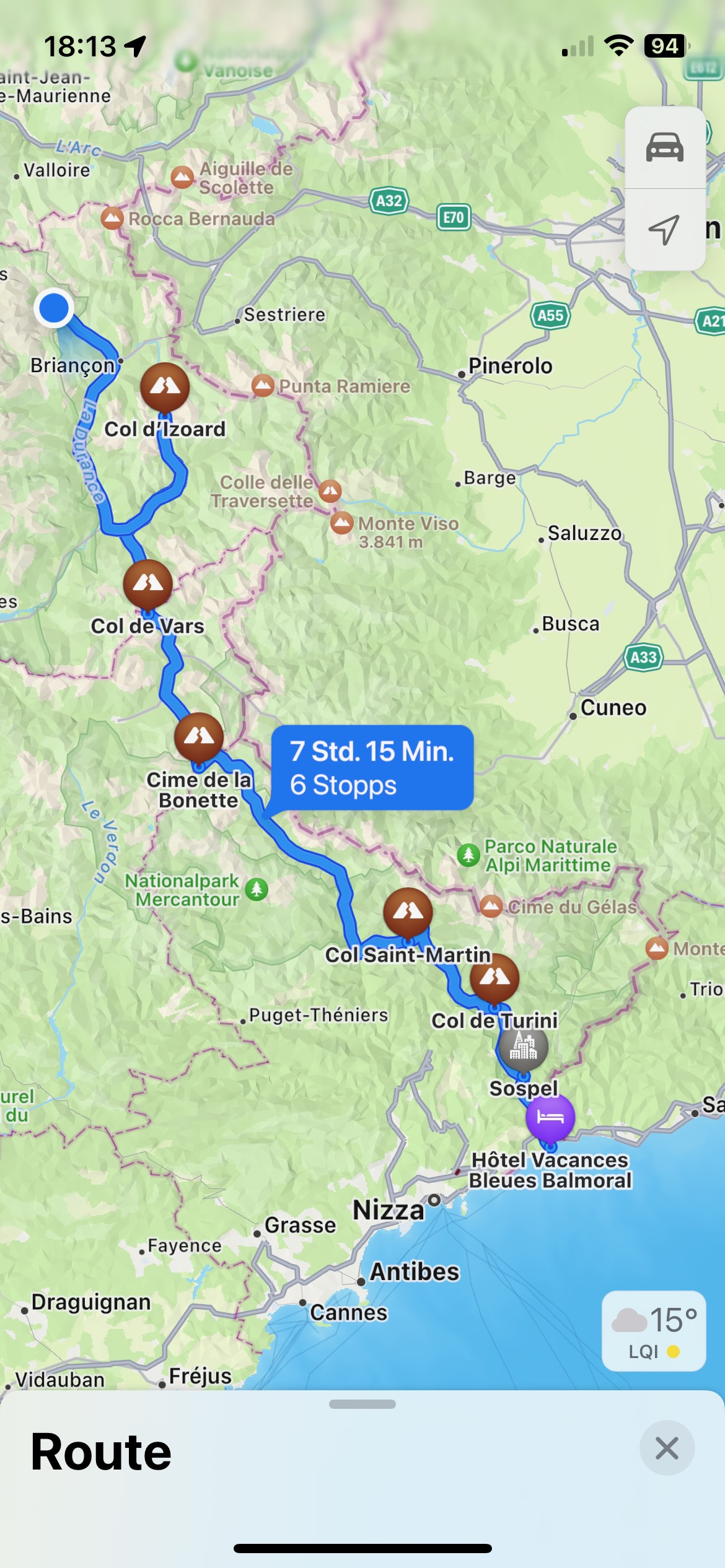Image resolution: width=725 pixels, height=1568 pixels.
Task: Open the Cime de la Bonette pin
Action: click(199, 738)
